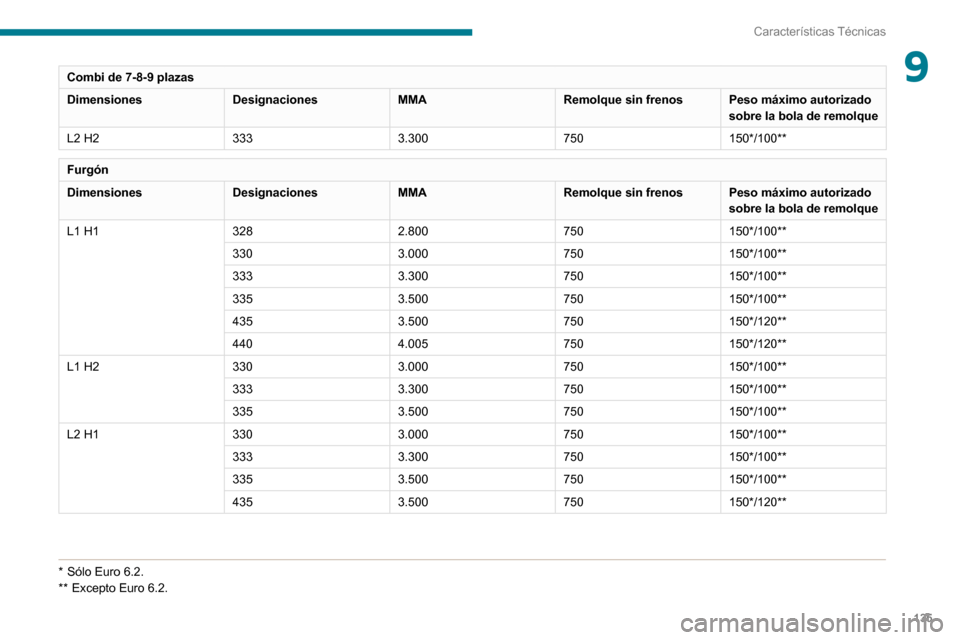Click Remolque sin frenos header in Furgón table
The image size is (960, 640).
623,193
